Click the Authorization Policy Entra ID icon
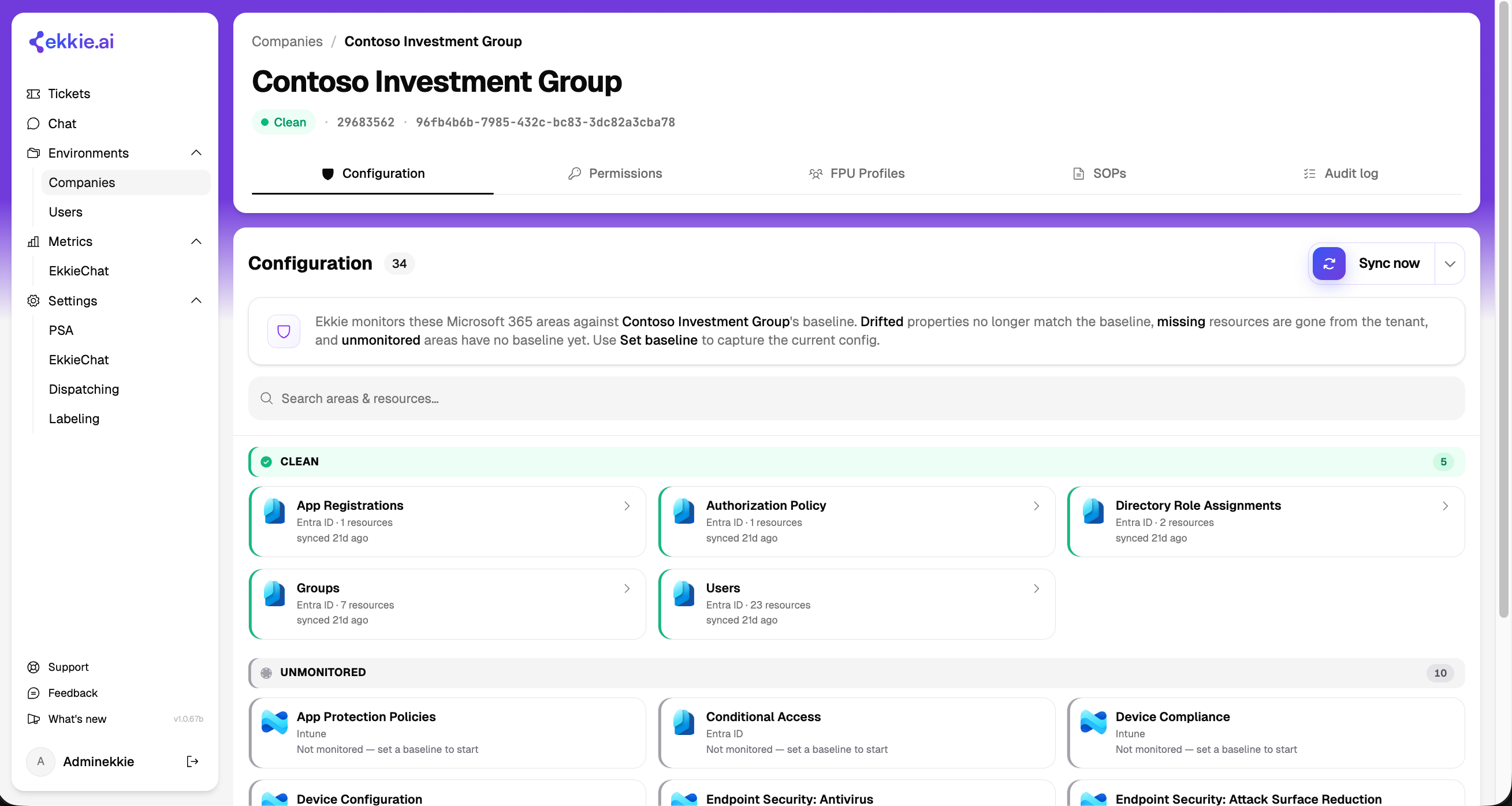The height and width of the screenshot is (806, 1512). (684, 511)
